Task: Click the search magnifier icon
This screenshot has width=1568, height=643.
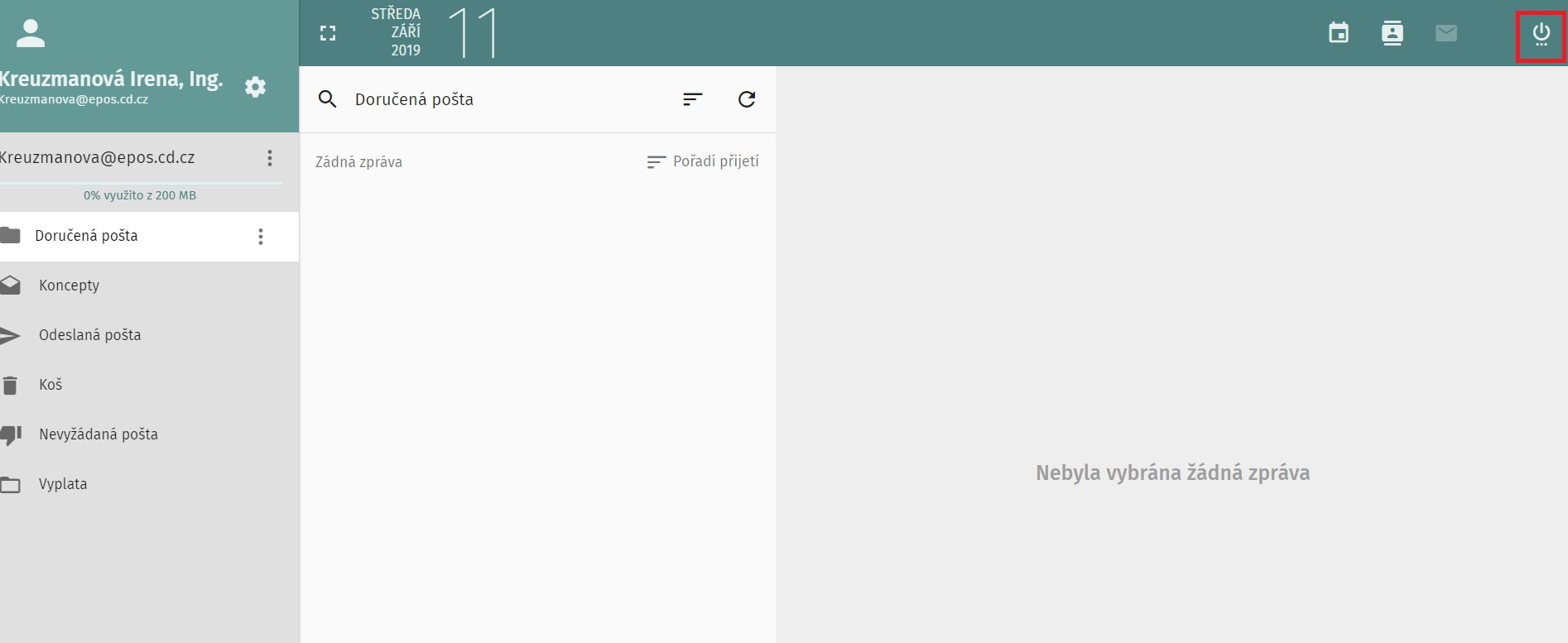Action: click(328, 99)
